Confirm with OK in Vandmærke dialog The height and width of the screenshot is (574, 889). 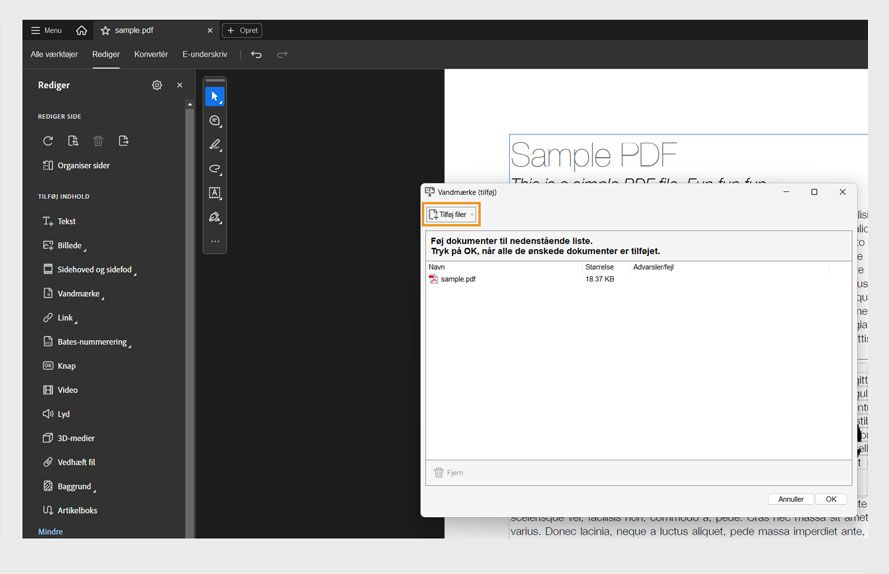pos(831,499)
